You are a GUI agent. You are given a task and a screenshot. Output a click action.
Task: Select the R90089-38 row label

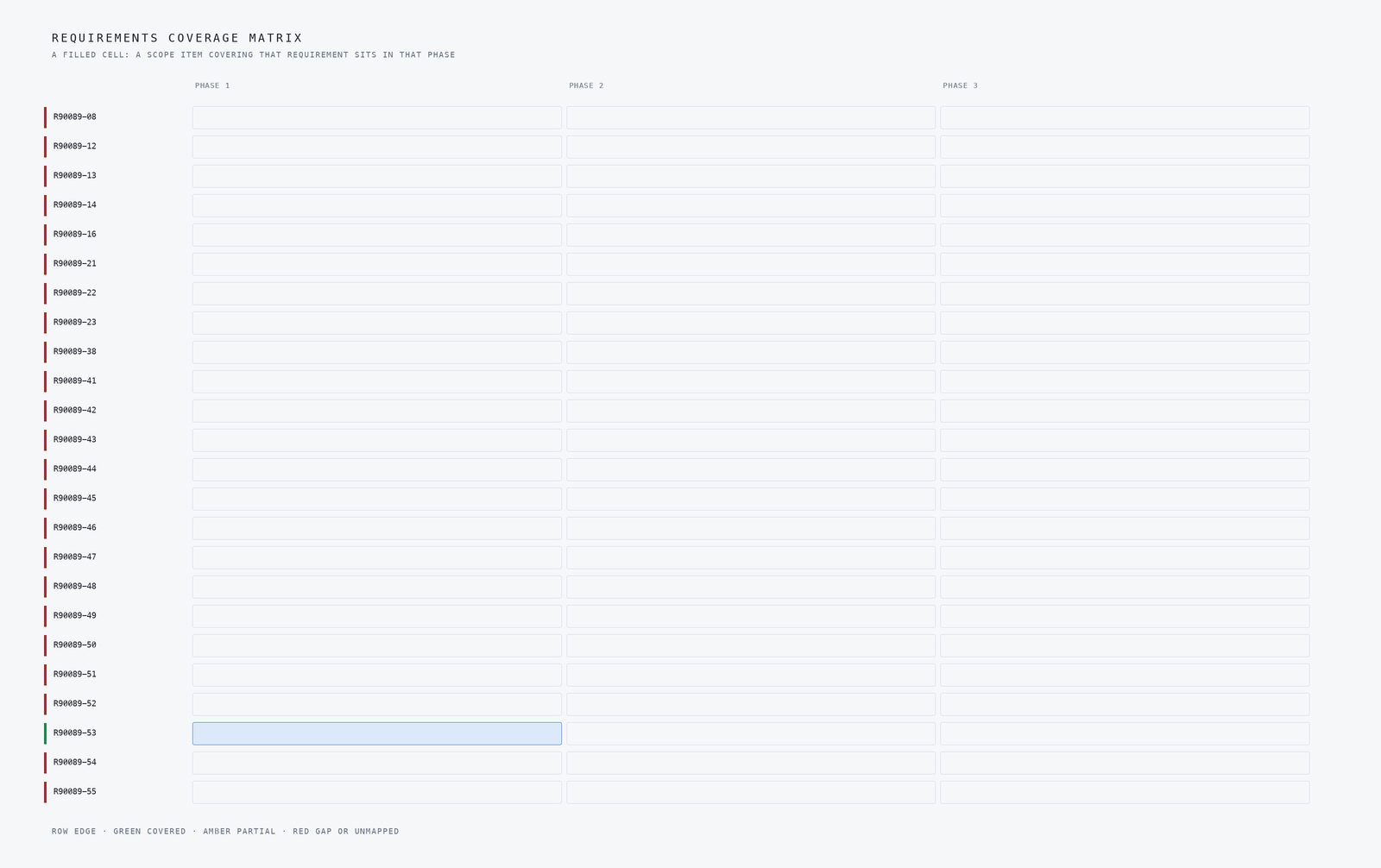75,352
